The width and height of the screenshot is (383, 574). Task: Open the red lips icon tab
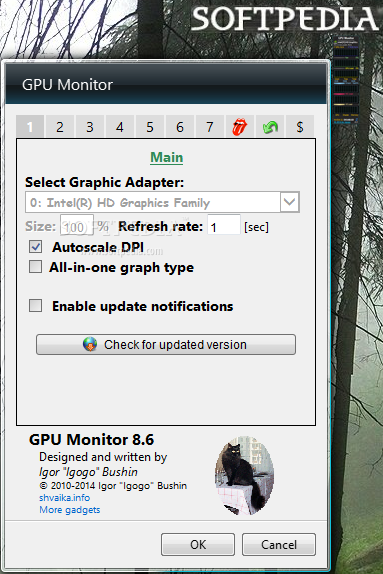pos(239,127)
